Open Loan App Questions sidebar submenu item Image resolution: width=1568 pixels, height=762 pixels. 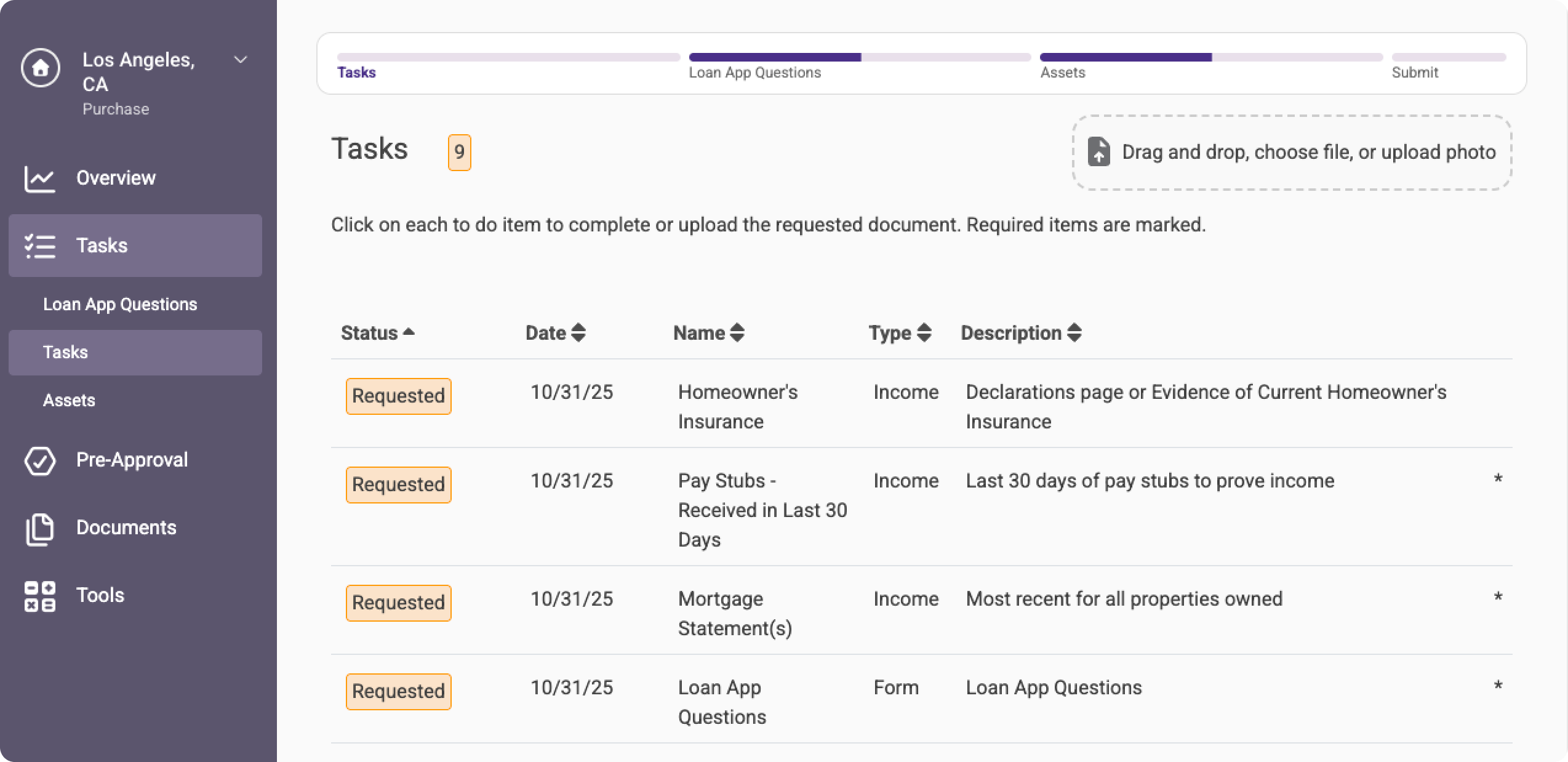[120, 305]
